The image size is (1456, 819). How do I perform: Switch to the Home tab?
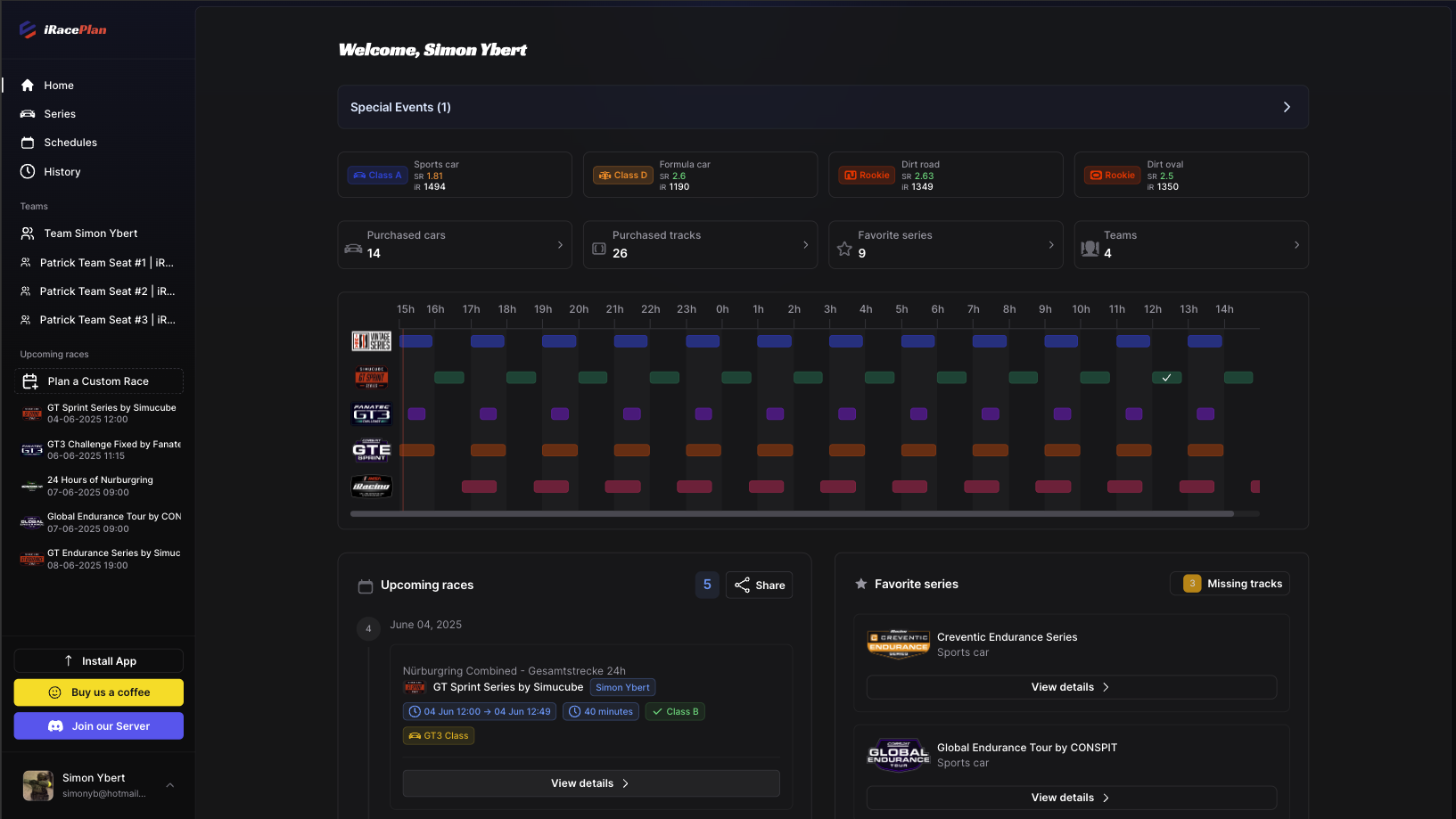(59, 85)
